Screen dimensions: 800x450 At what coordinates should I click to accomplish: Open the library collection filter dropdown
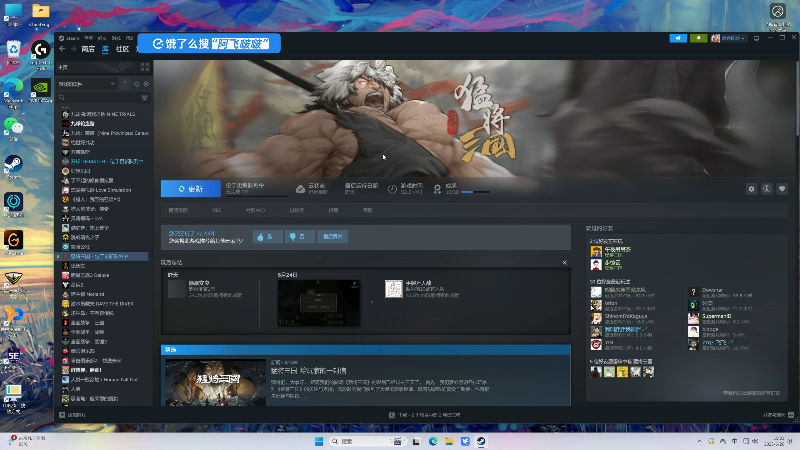[x=87, y=84]
